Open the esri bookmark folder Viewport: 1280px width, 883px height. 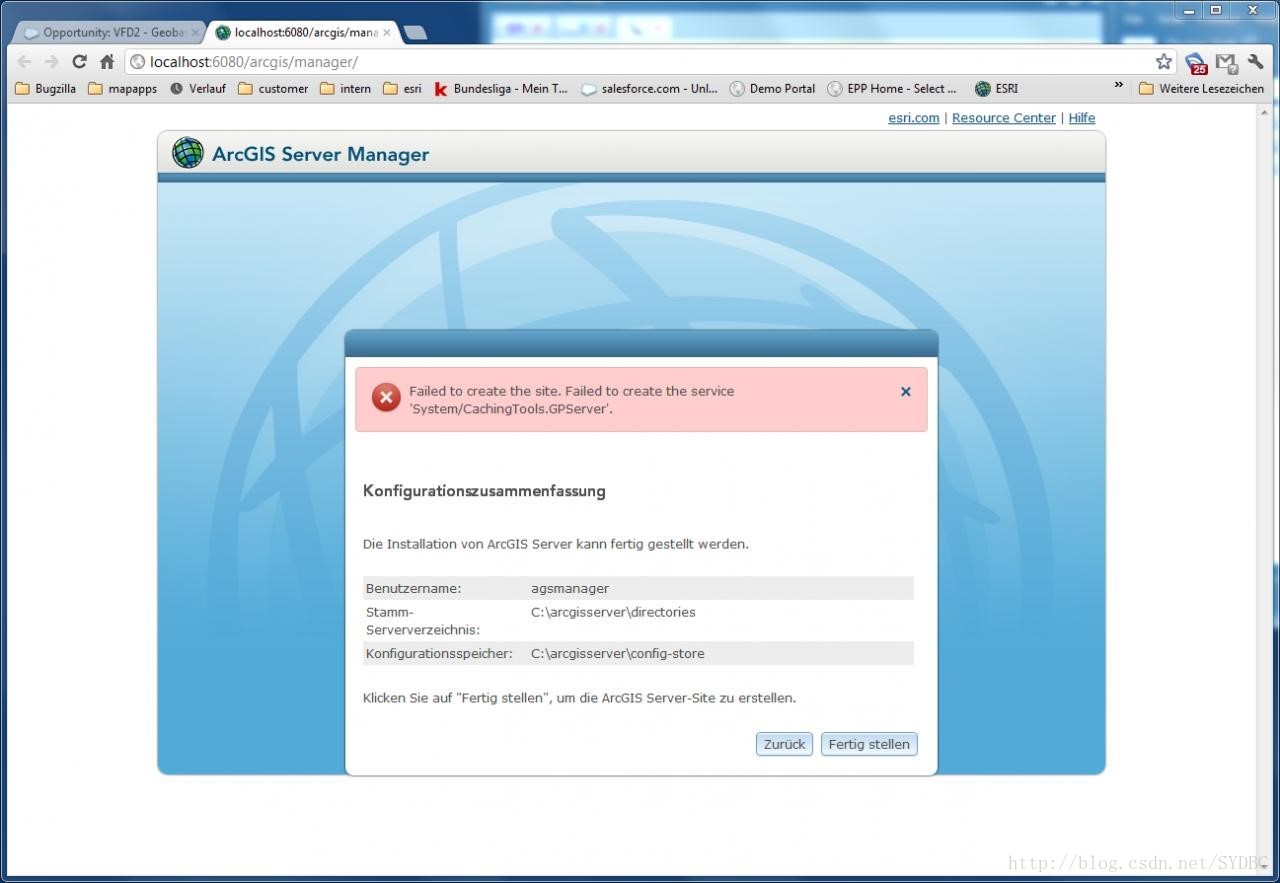[402, 88]
